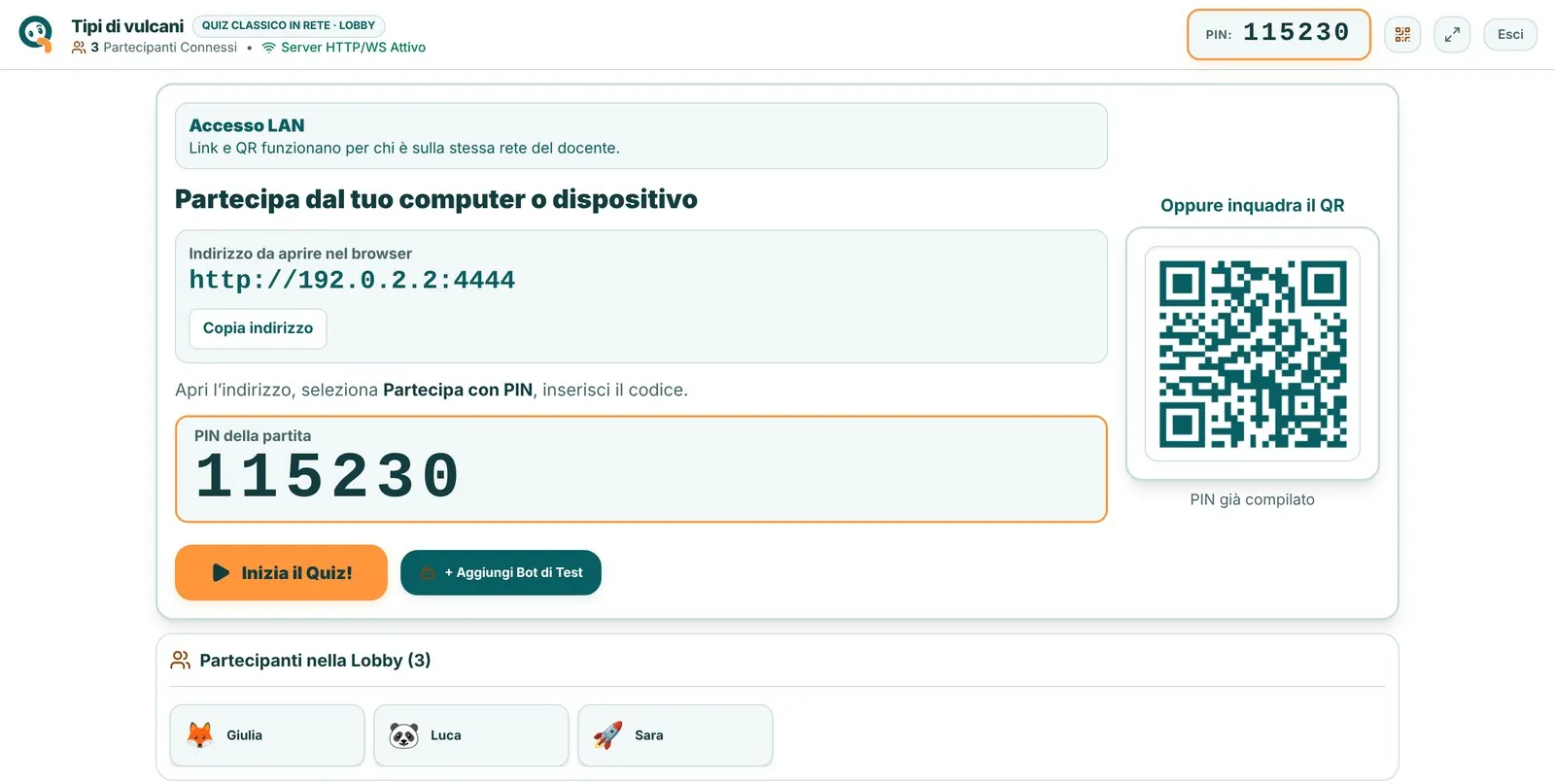Click the 'Accesso LAN' heading
This screenshot has width=1555, height=784.
tap(247, 125)
